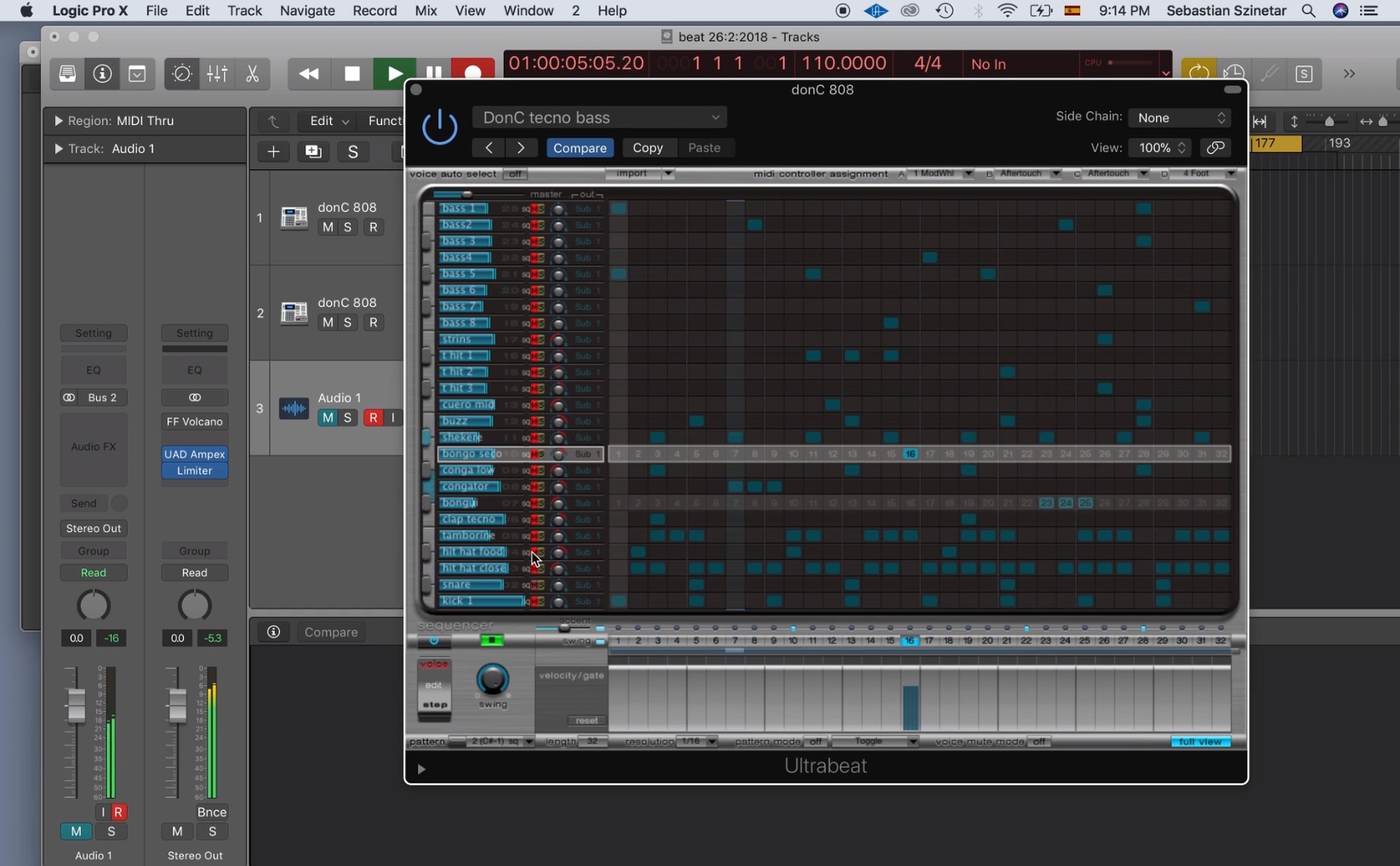Click the Audio 1 waveform track icon
1400x866 pixels.
click(x=294, y=408)
